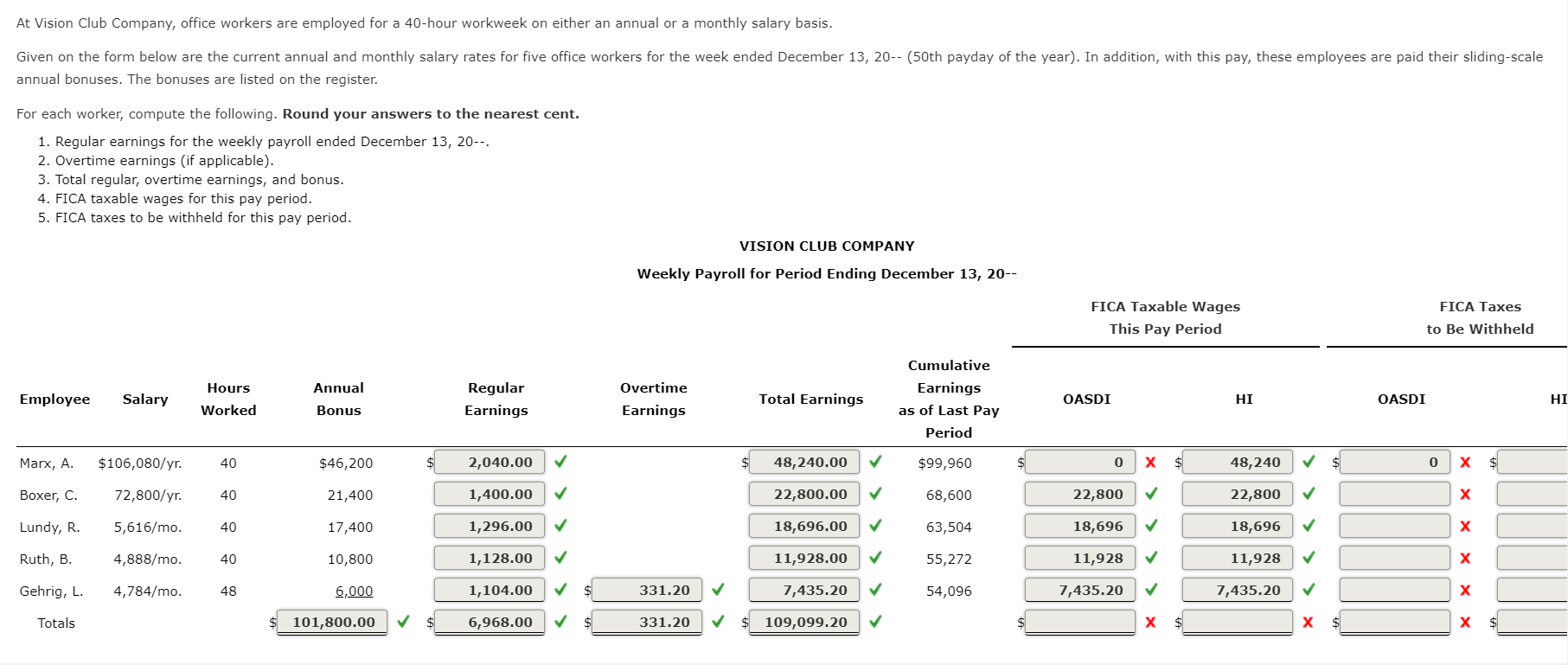Click Ruth regular earnings field 1,128.00
The height and width of the screenshot is (665, 1568).
coord(490,558)
